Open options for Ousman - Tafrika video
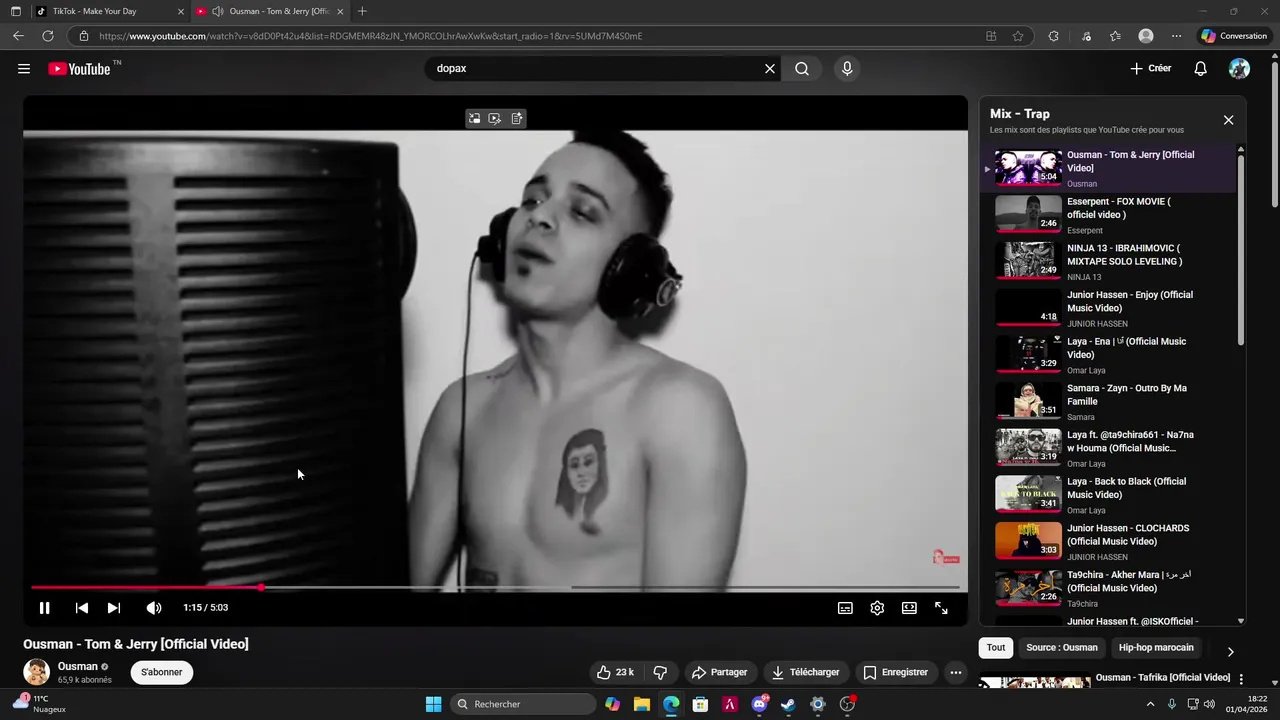The image size is (1280, 720). pyautogui.click(x=1242, y=679)
